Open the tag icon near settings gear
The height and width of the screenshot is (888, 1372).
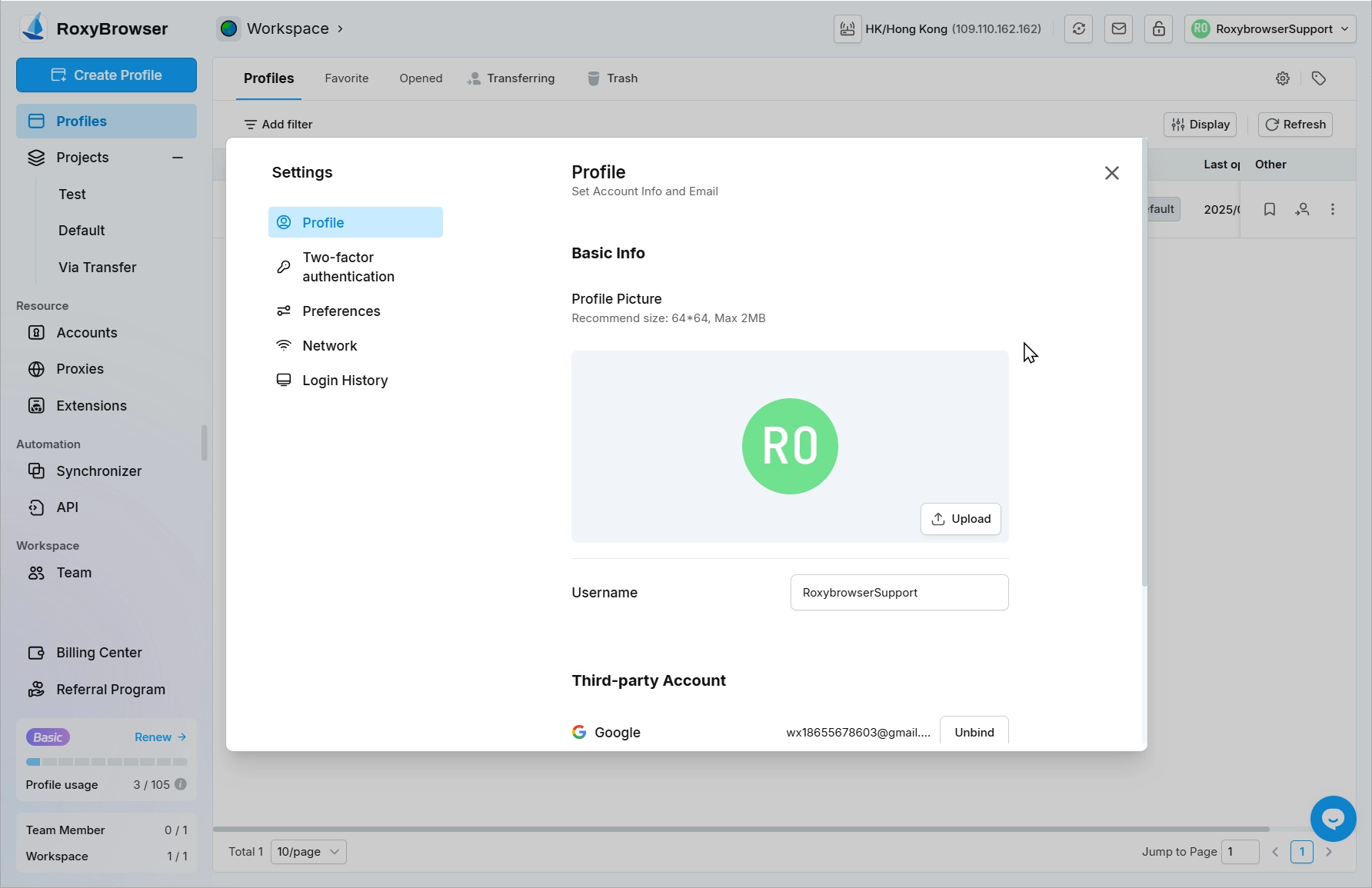1318,78
